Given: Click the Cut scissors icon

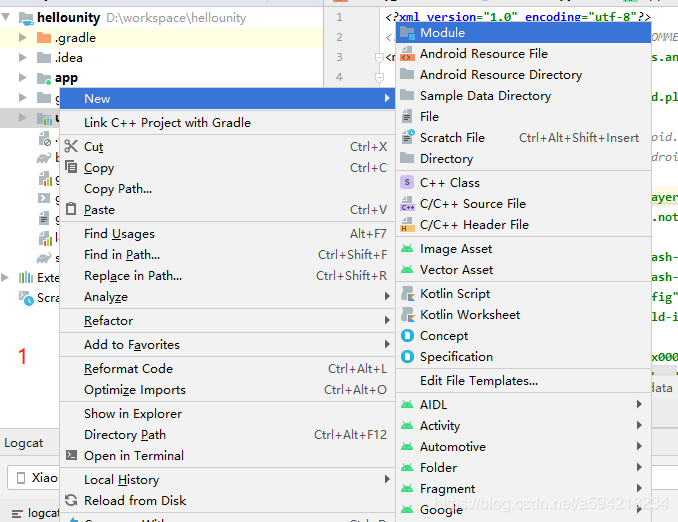Looking at the screenshot, I should (71, 146).
